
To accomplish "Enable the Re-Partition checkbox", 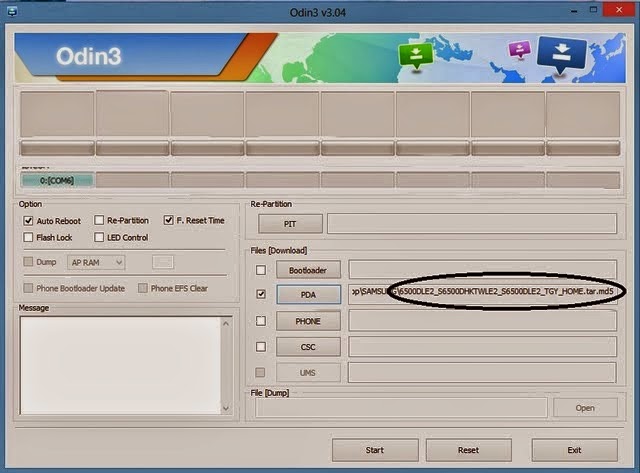I will click(x=99, y=220).
